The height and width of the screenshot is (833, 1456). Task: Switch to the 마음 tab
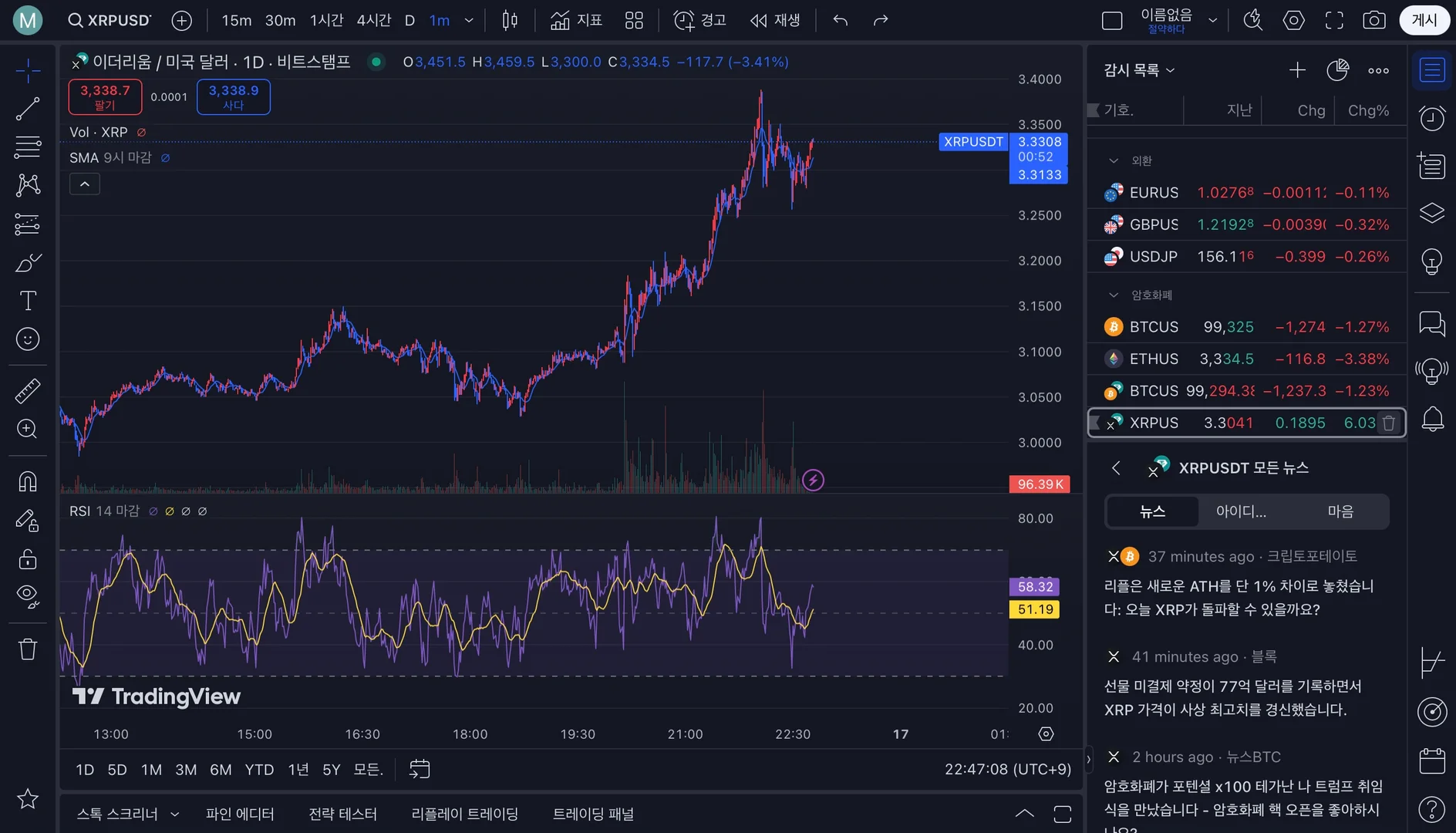(1340, 511)
